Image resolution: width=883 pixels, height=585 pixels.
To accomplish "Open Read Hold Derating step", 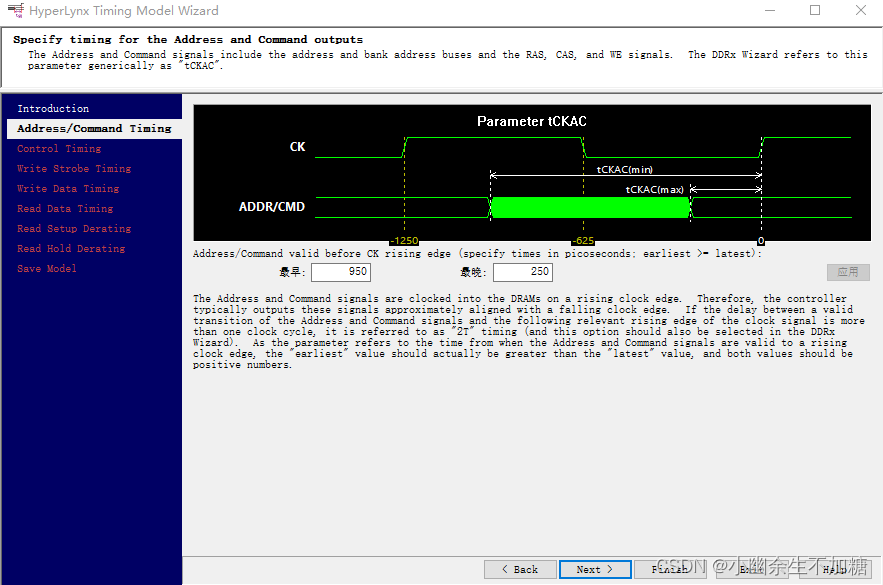I will (71, 248).
